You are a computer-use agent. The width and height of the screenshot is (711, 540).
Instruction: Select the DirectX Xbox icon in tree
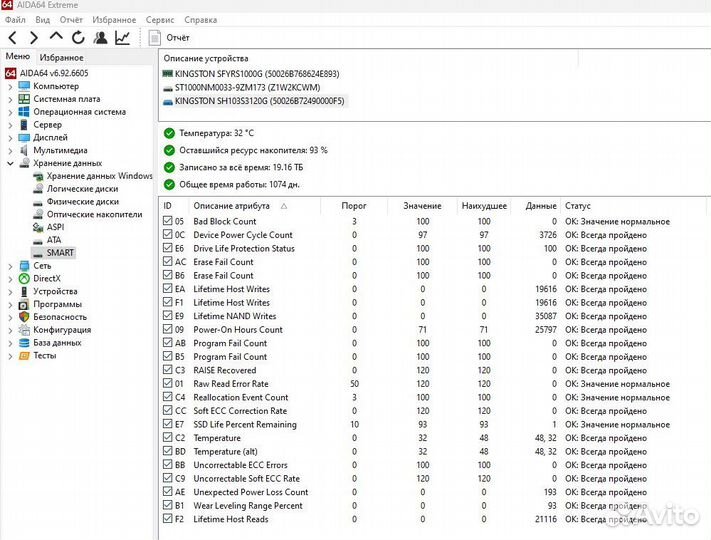pyautogui.click(x=24, y=279)
